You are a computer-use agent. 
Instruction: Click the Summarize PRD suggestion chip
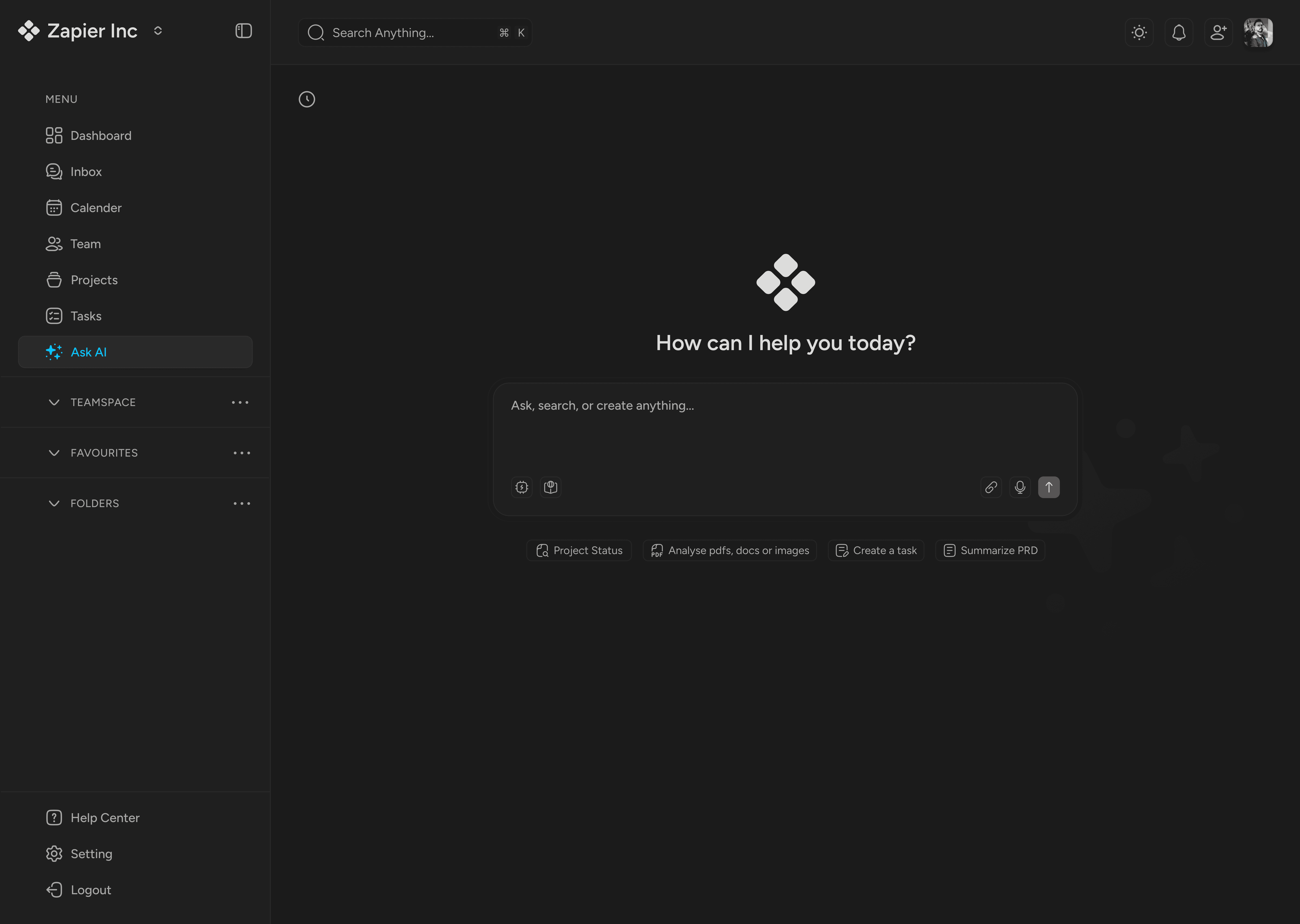click(x=990, y=550)
